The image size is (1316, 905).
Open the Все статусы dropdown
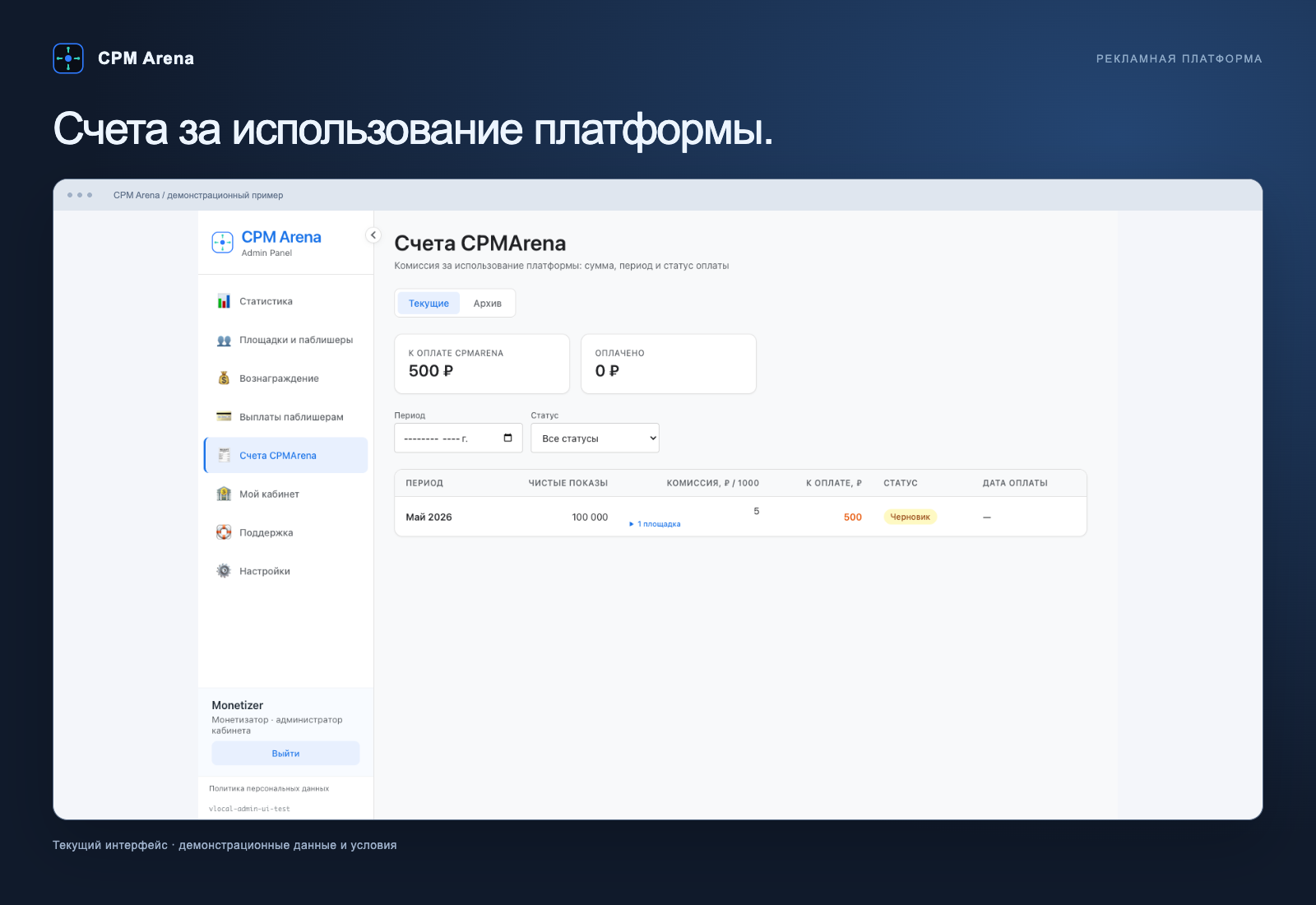point(595,439)
